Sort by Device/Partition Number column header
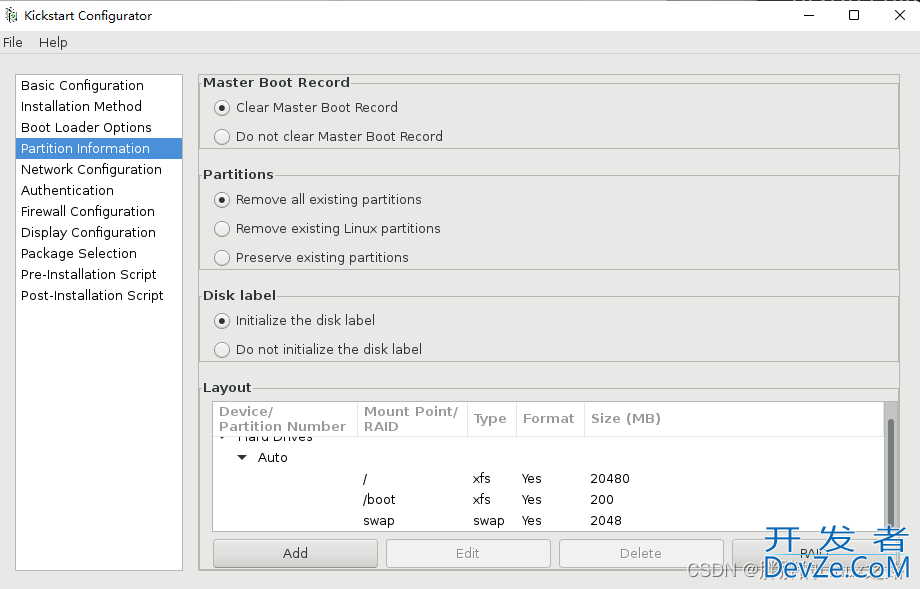 coord(285,419)
